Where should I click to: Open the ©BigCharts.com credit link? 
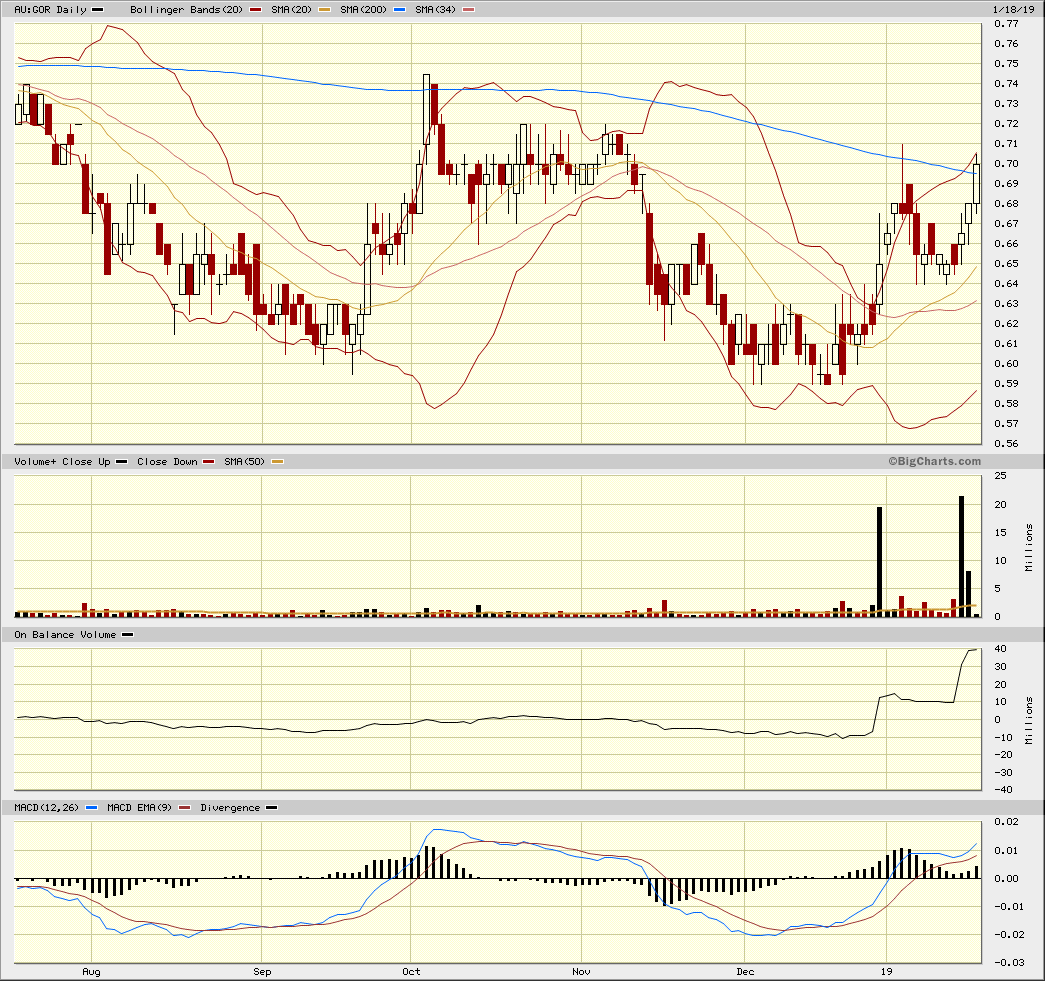coord(934,461)
